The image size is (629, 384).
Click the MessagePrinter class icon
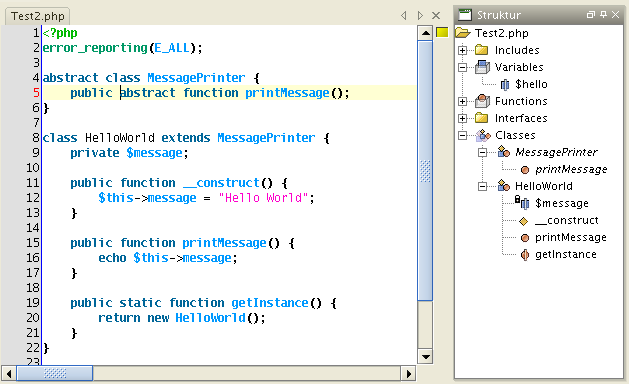point(504,152)
